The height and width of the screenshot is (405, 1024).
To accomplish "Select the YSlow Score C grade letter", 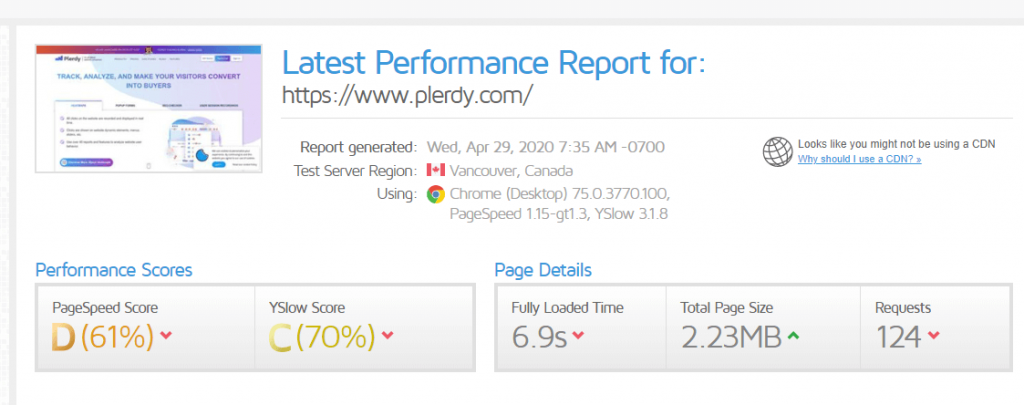I will pyautogui.click(x=281, y=337).
